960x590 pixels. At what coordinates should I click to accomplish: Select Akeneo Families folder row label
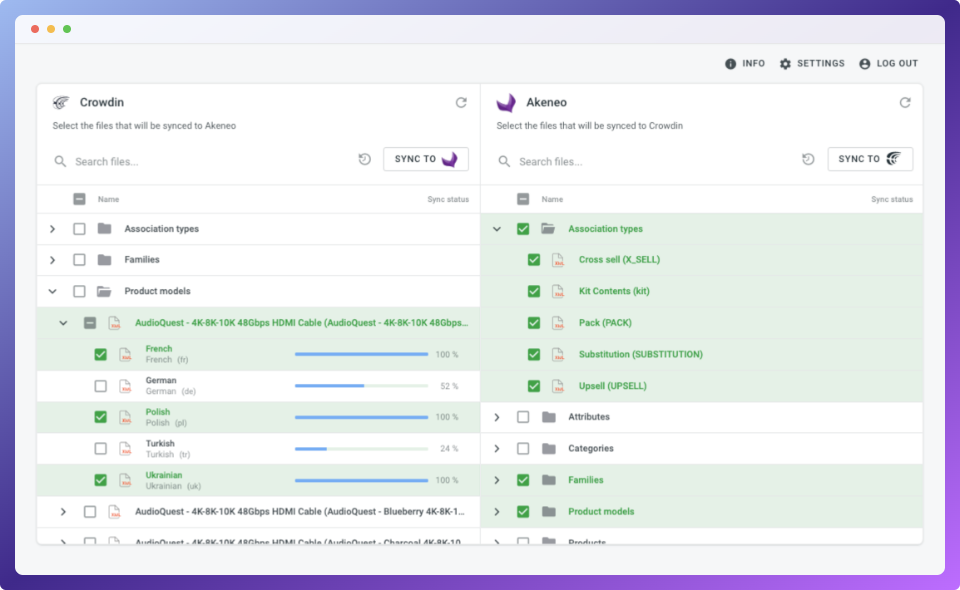[x=585, y=480]
